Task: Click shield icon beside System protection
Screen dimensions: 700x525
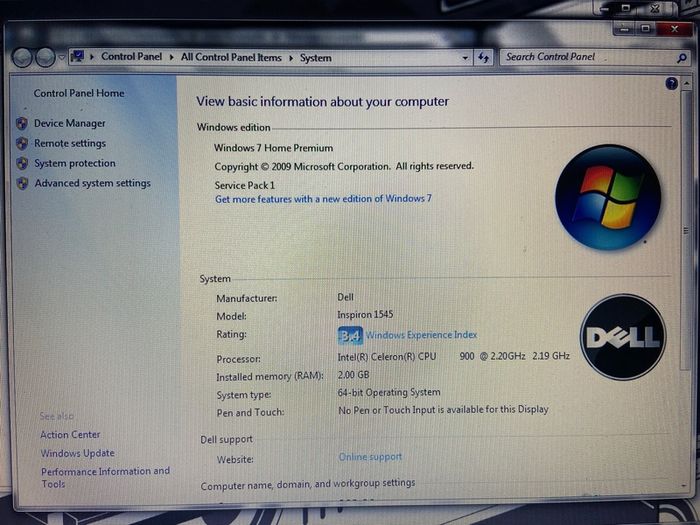Action: (22, 163)
